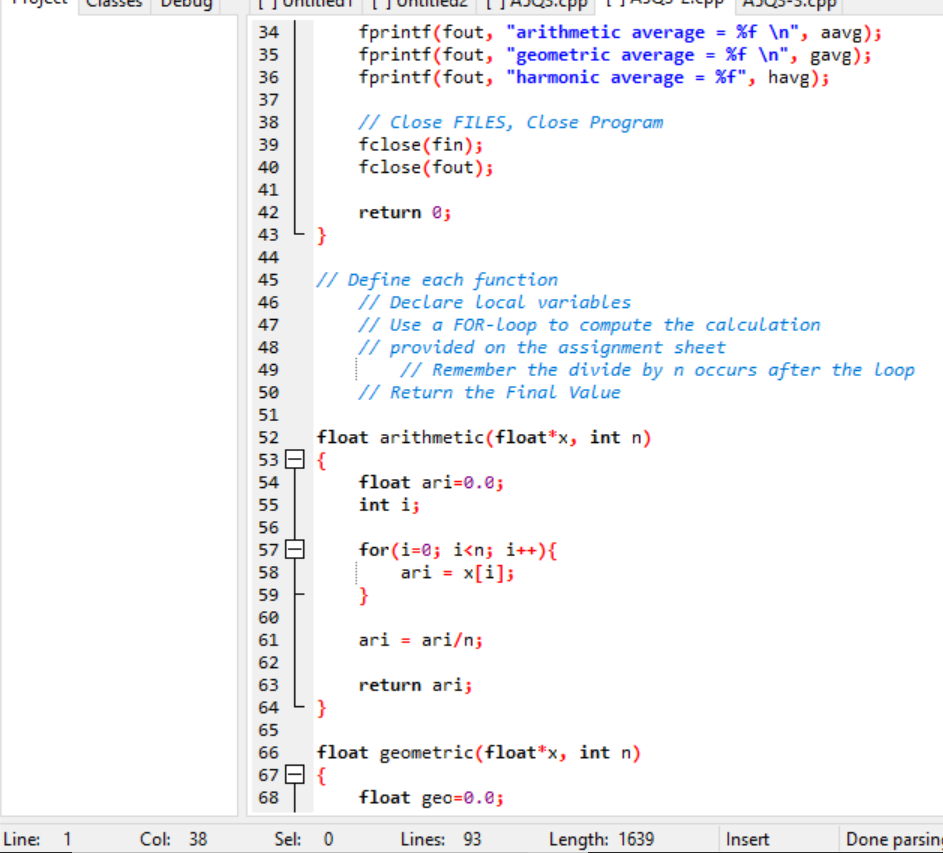Collapse the geometric function fold at line 67
The image size is (943, 853).
(x=295, y=775)
